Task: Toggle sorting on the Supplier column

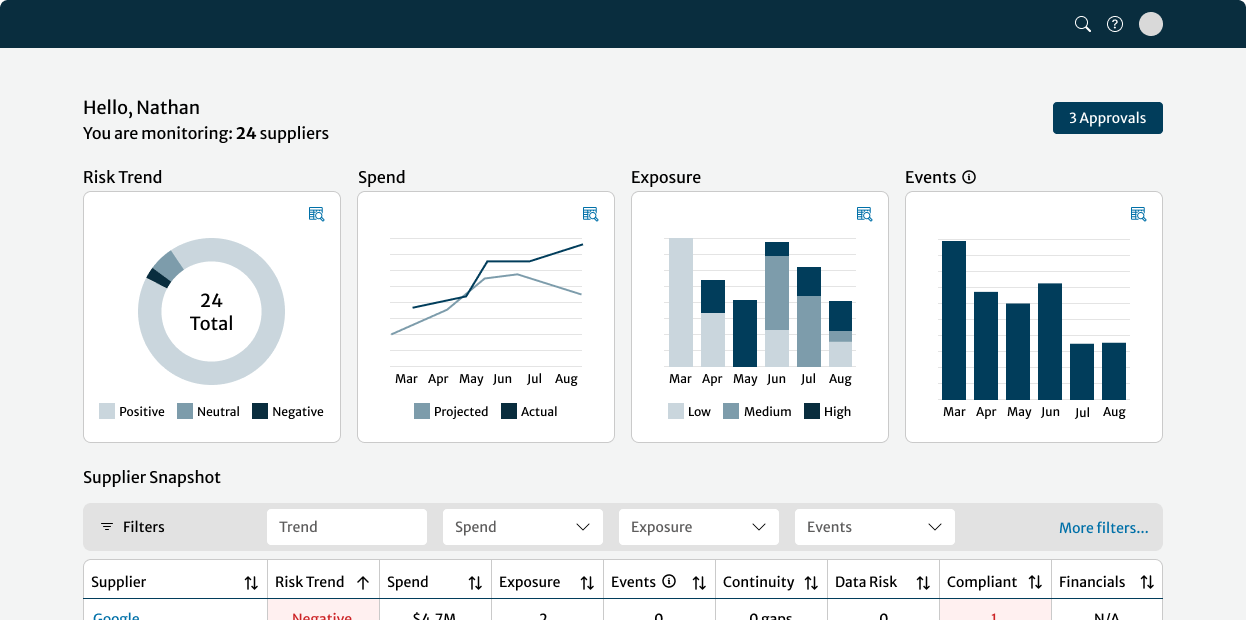Action: coord(251,581)
